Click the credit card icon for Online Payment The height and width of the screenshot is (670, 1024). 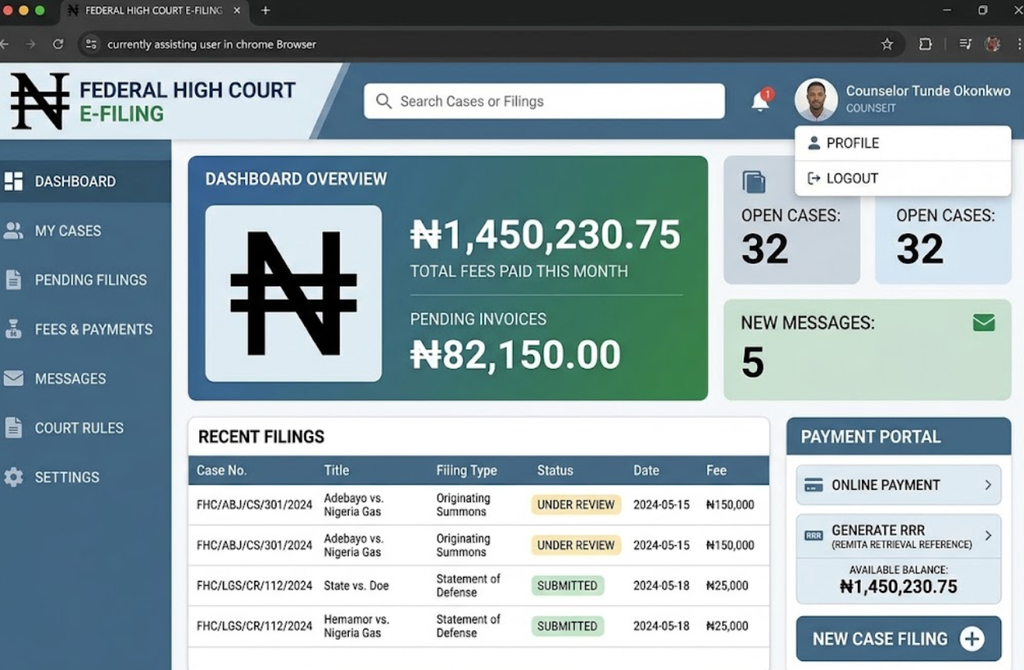point(813,485)
